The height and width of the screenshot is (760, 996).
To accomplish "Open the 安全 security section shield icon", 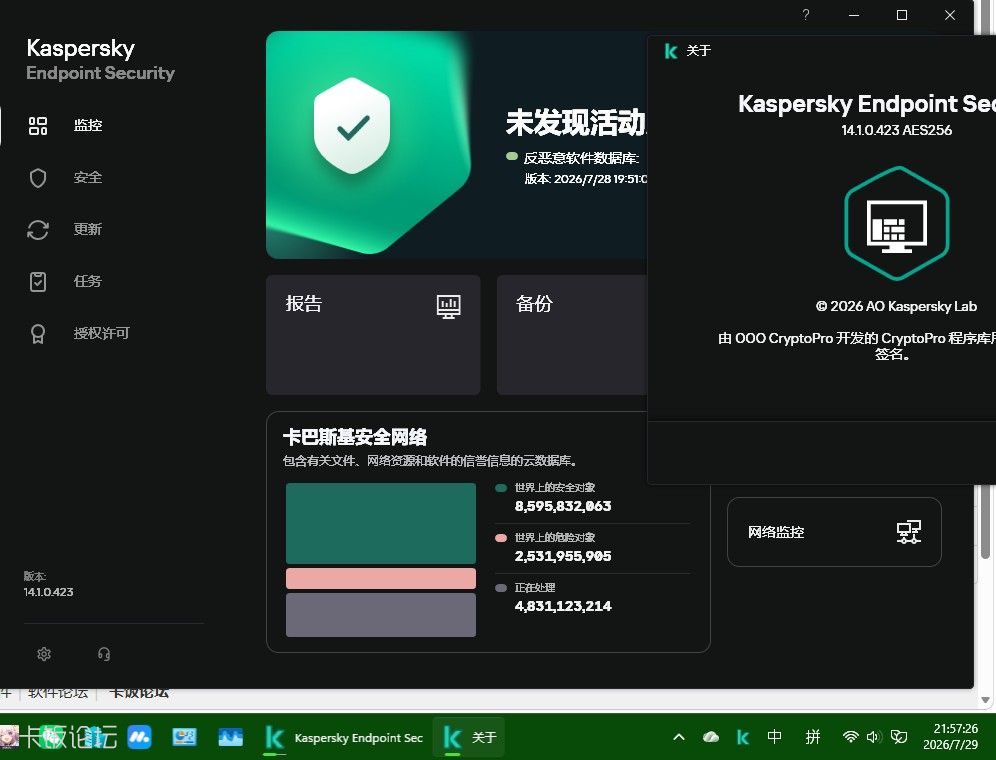I will coord(38,178).
